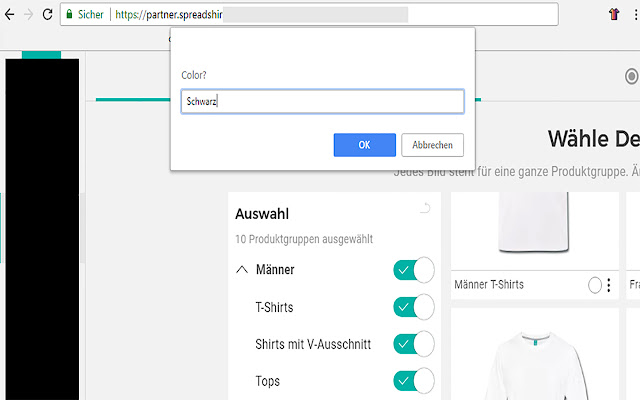Click the Color text field containing Schwarz
Screen dimensions: 640x400
coord(322,101)
